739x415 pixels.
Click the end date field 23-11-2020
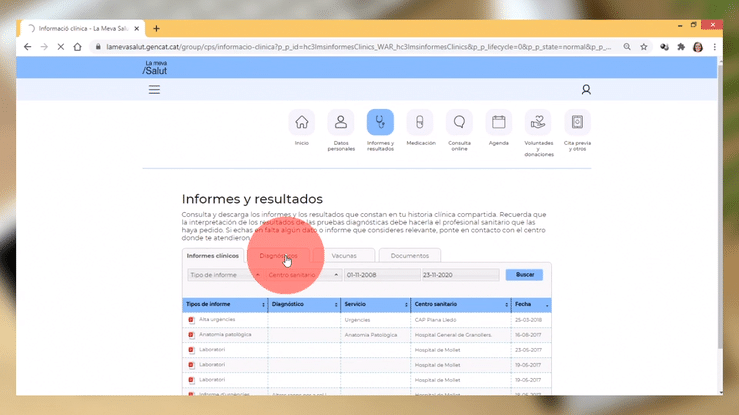(x=458, y=275)
